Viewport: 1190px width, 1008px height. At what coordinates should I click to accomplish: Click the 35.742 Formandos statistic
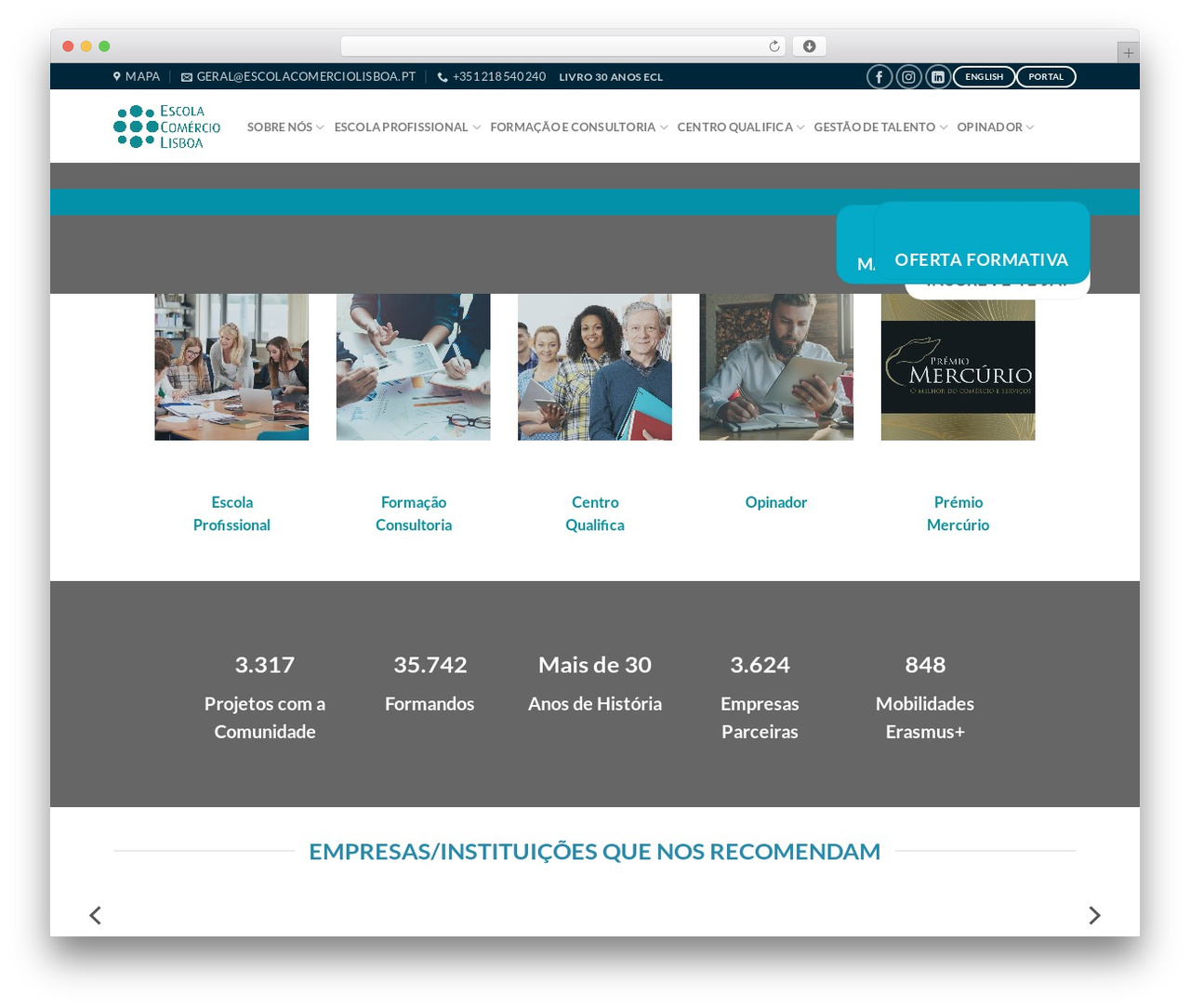click(x=430, y=683)
